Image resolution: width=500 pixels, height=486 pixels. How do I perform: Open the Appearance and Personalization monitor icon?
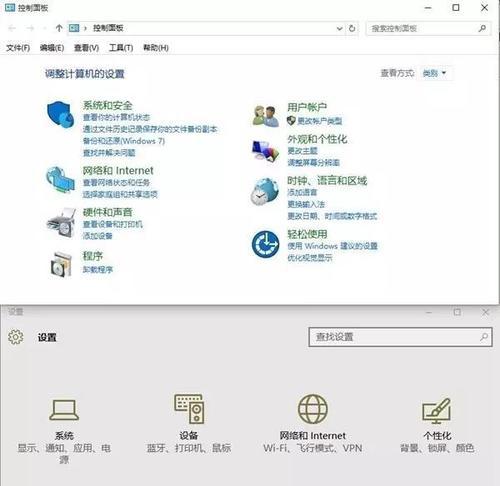click(265, 151)
